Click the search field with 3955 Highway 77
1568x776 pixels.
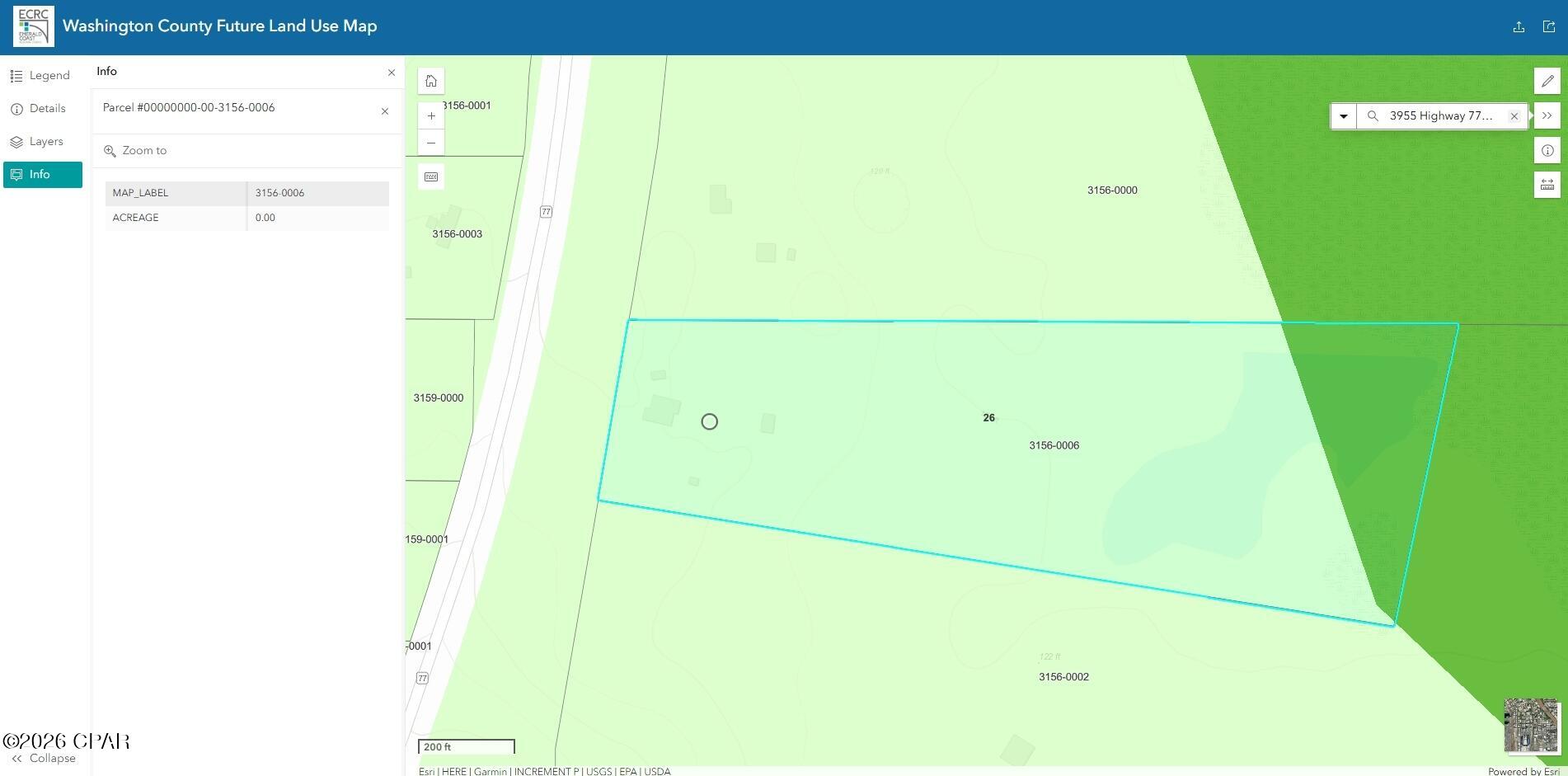click(1443, 116)
